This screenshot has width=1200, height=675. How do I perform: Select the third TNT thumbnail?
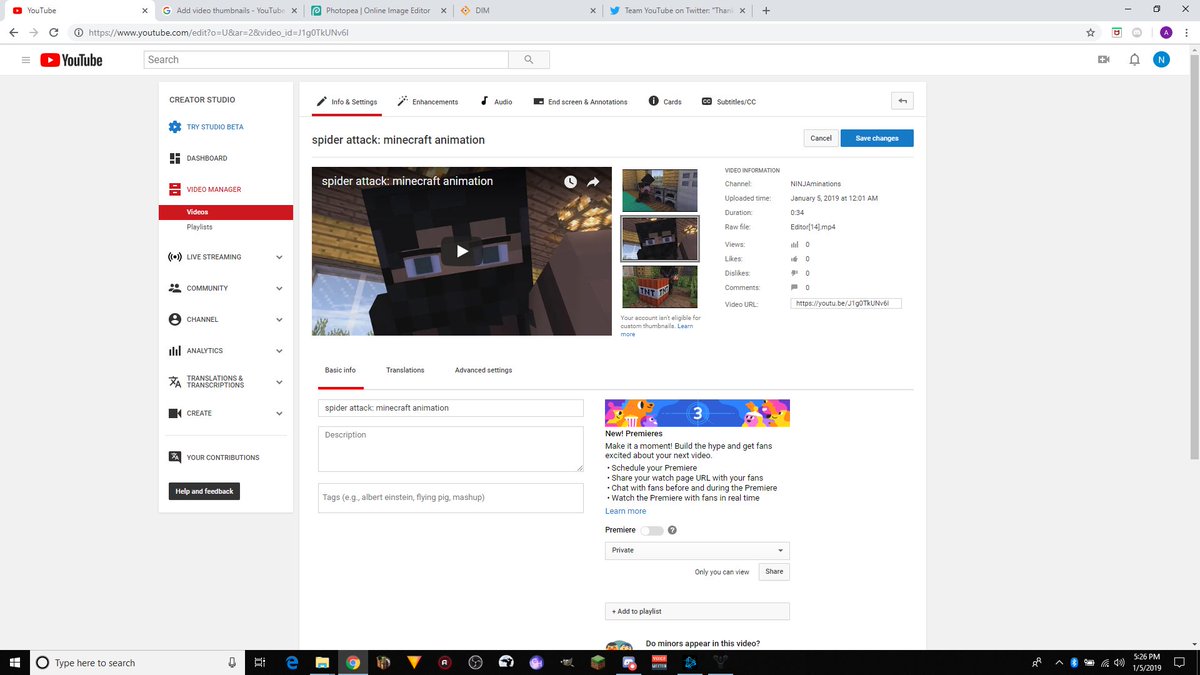tap(660, 286)
